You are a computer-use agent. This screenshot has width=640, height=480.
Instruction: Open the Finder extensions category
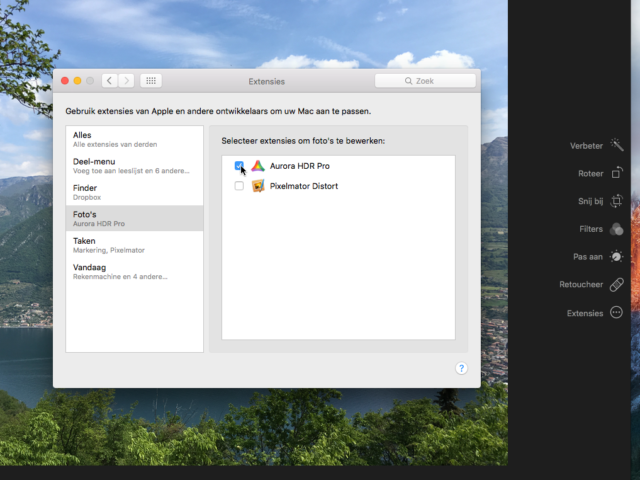click(x=134, y=192)
